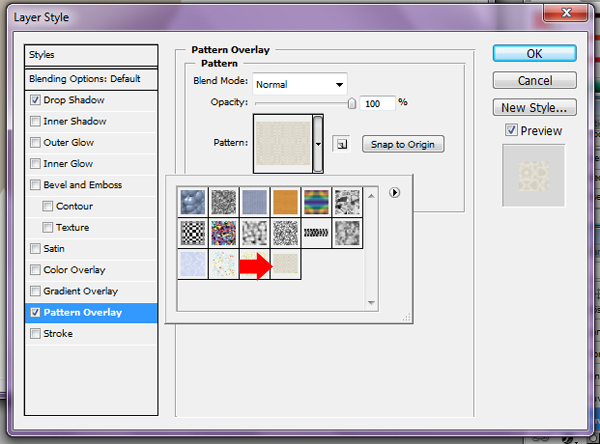This screenshot has height=444, width=600.
Task: Click the Opacity slider handle
Action: click(351, 102)
